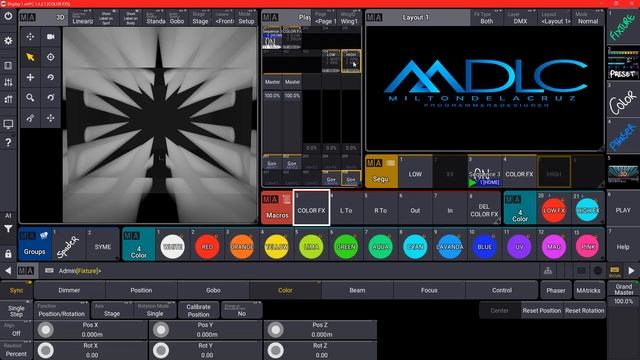The width and height of the screenshot is (640, 360).
Task: Click left arrow at start of command line
Action: [x=8, y=271]
